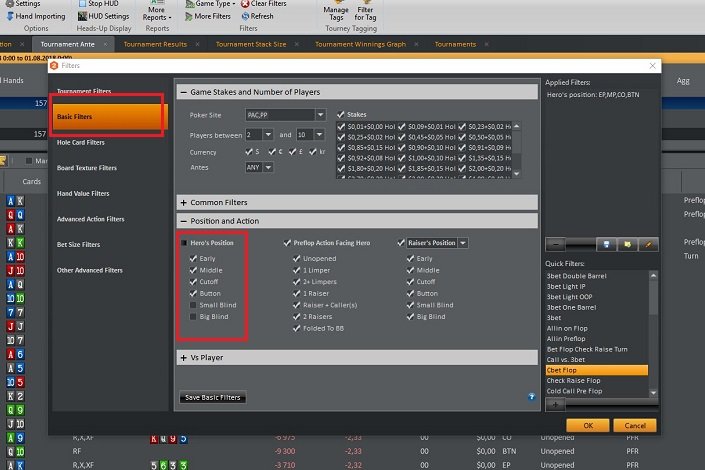Expand the Vs Player section
This screenshot has width=705, height=470.
click(184, 357)
